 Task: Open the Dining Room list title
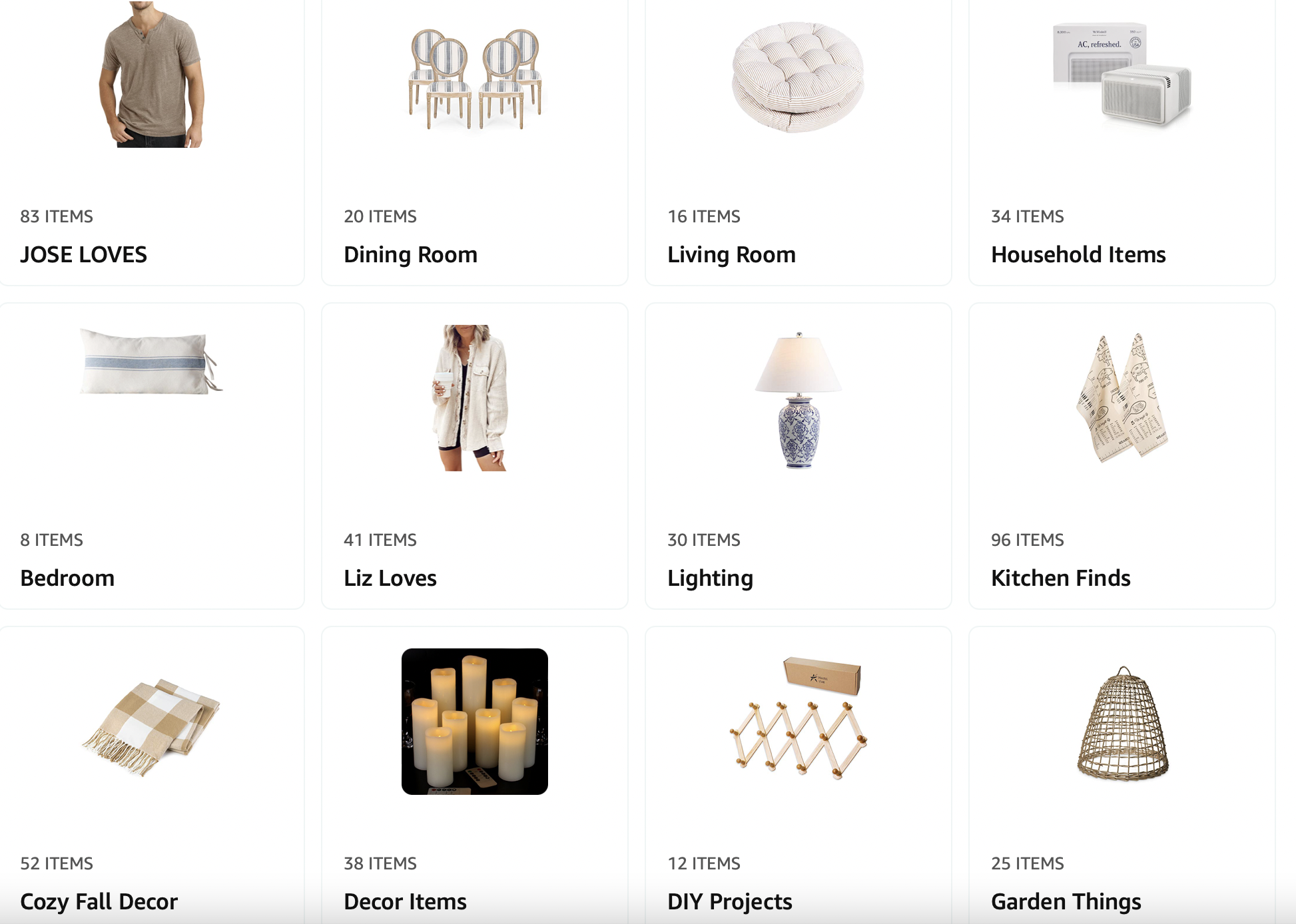(410, 254)
